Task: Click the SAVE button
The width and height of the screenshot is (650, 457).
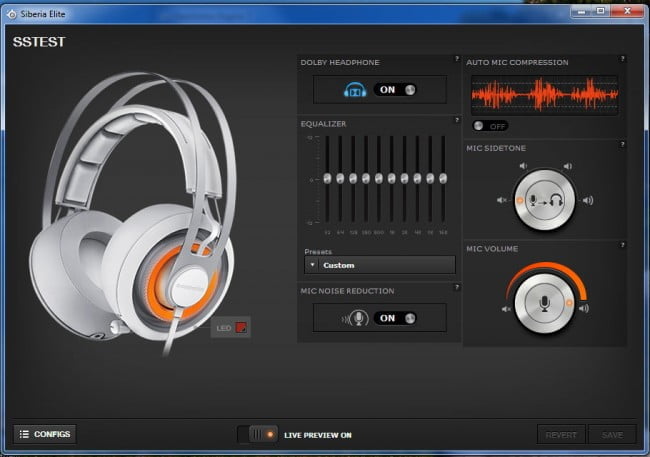Action: 612,435
